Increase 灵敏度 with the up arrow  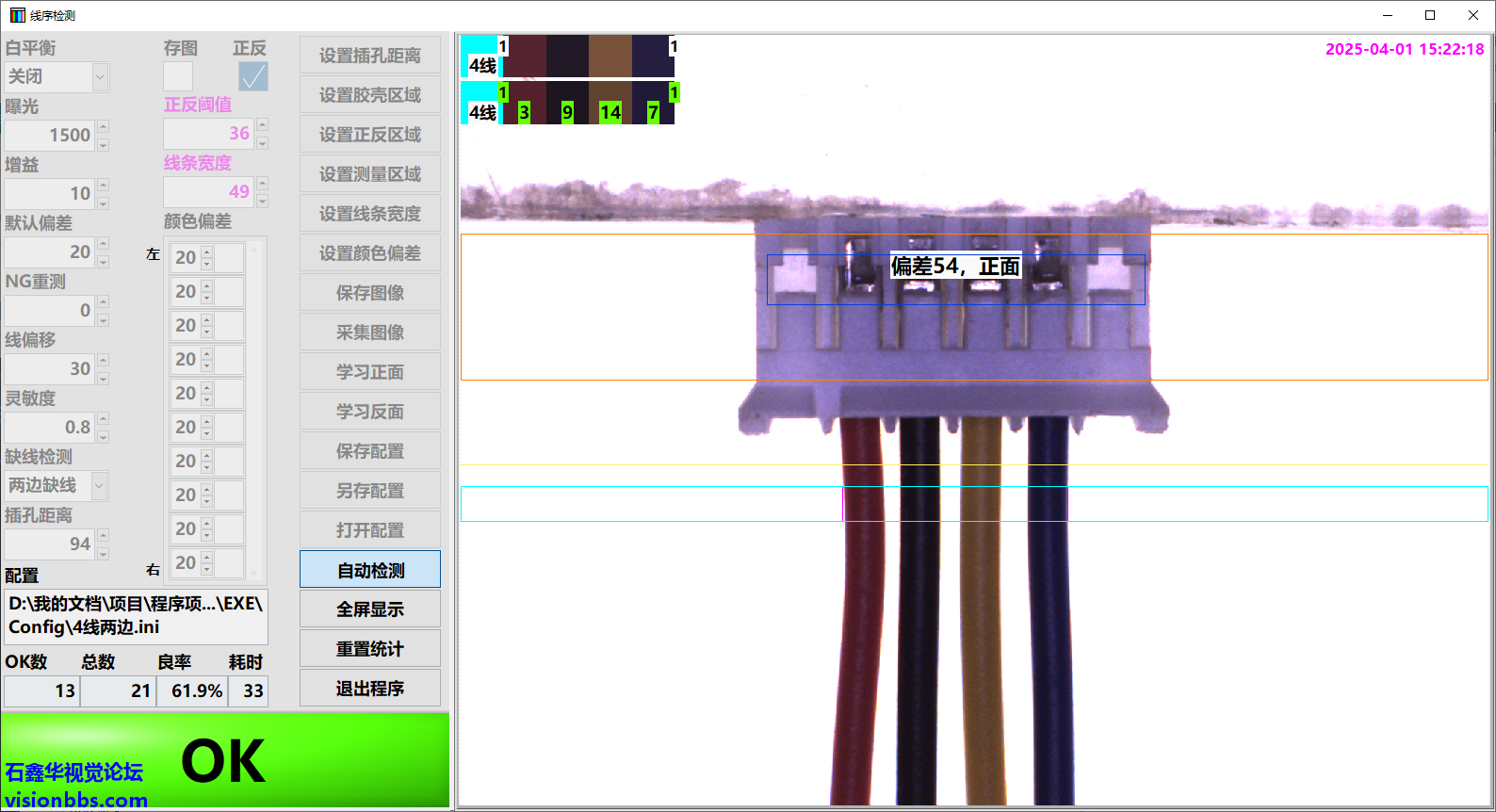(x=104, y=418)
